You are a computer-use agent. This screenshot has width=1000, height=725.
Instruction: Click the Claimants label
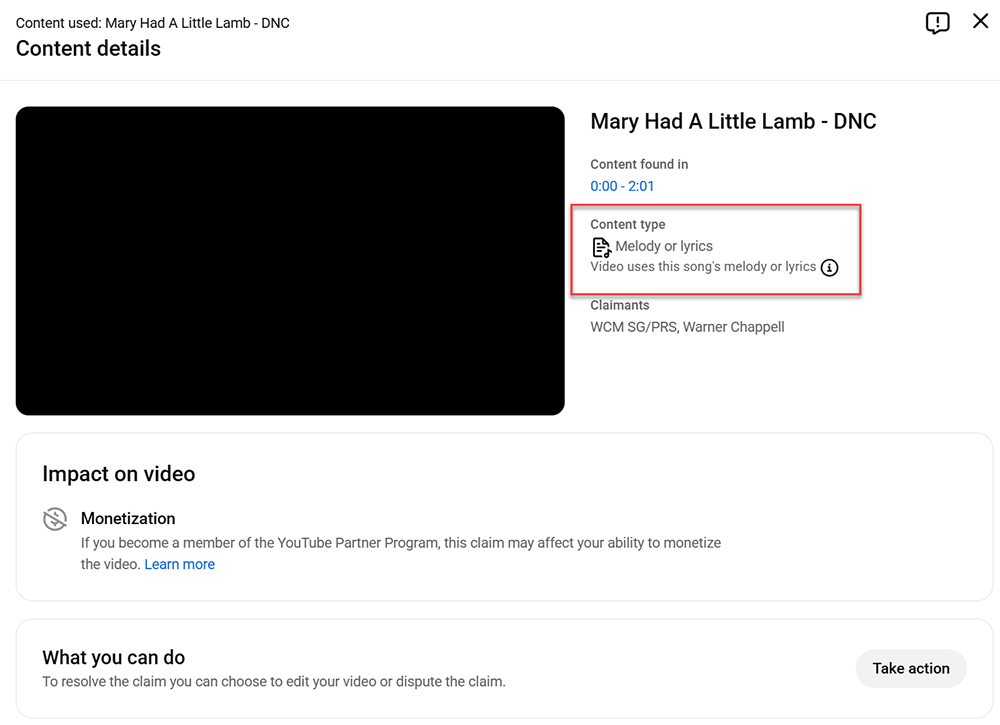coord(620,305)
